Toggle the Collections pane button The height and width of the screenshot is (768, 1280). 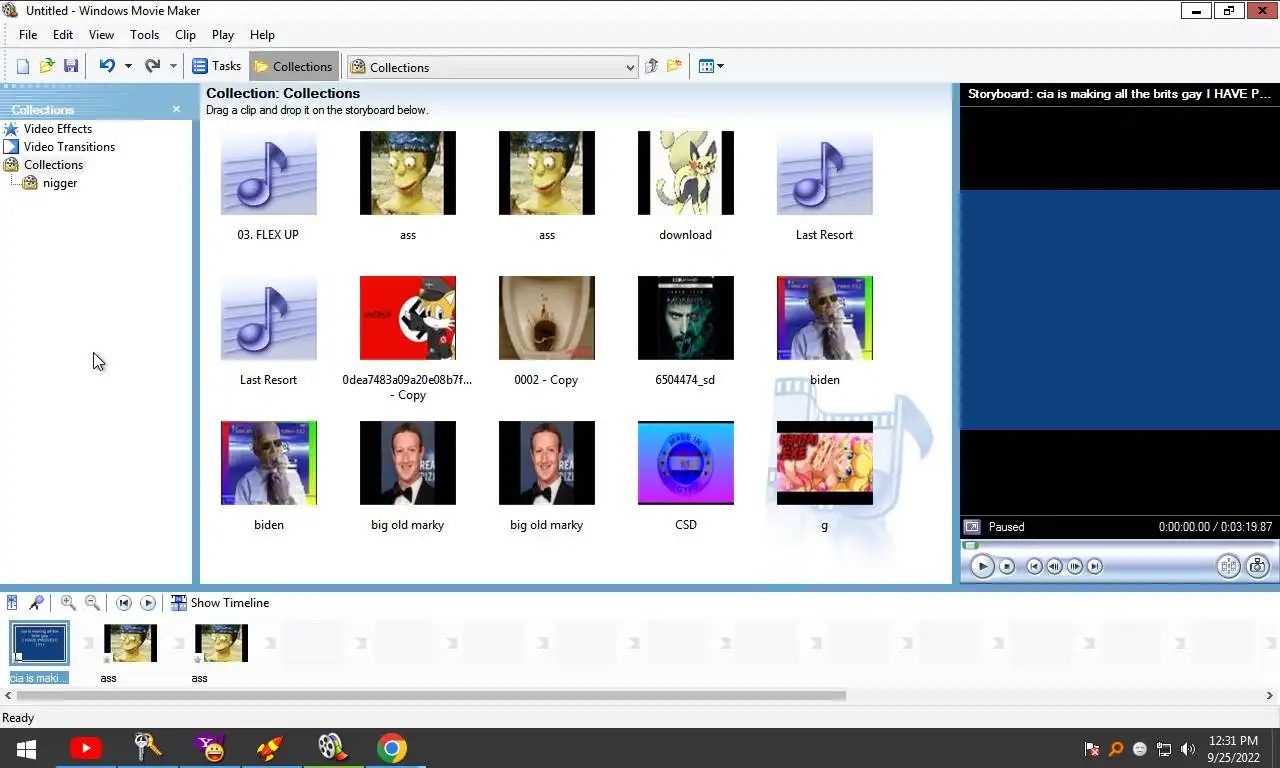(293, 67)
